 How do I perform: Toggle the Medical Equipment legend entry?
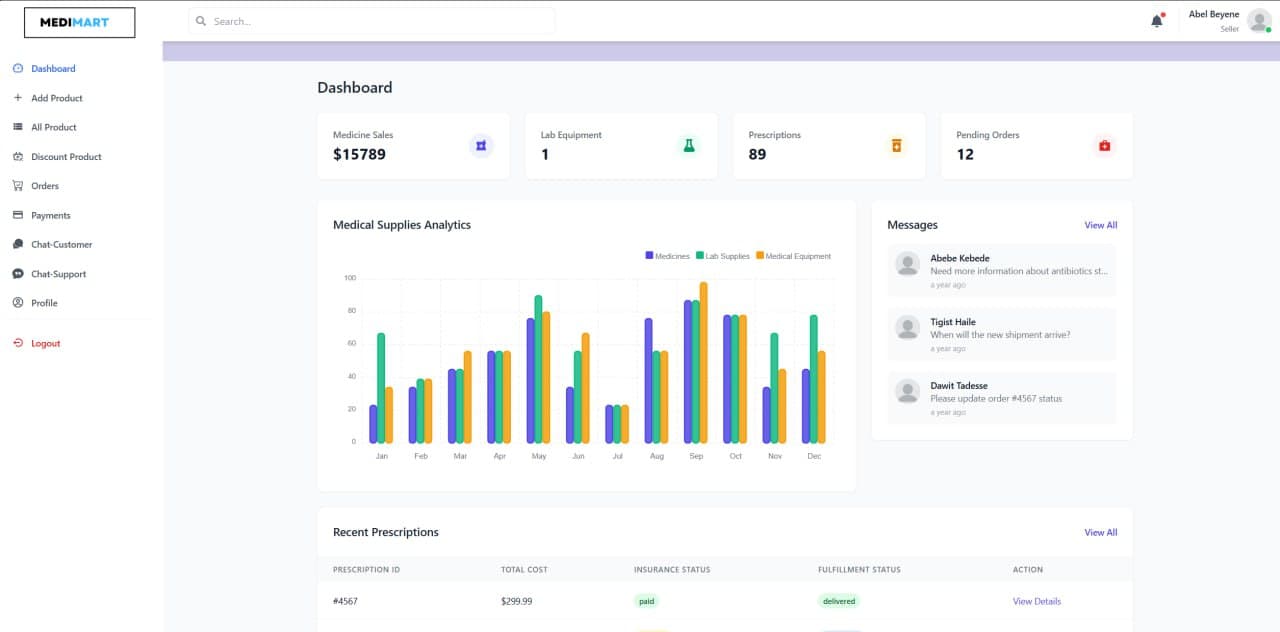tap(794, 256)
